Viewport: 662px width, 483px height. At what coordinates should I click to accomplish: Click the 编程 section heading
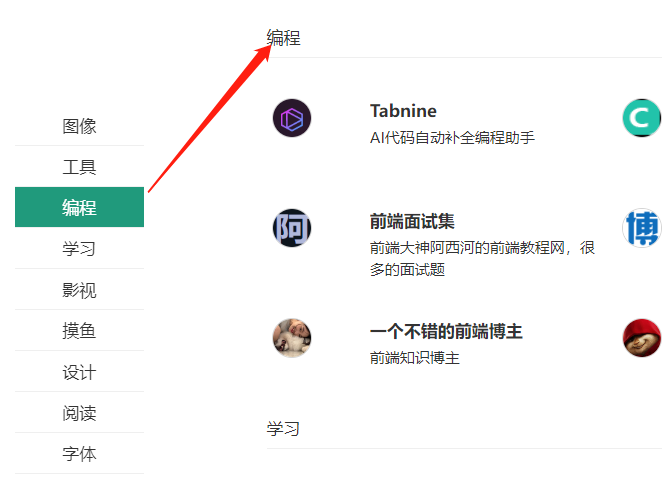(283, 38)
